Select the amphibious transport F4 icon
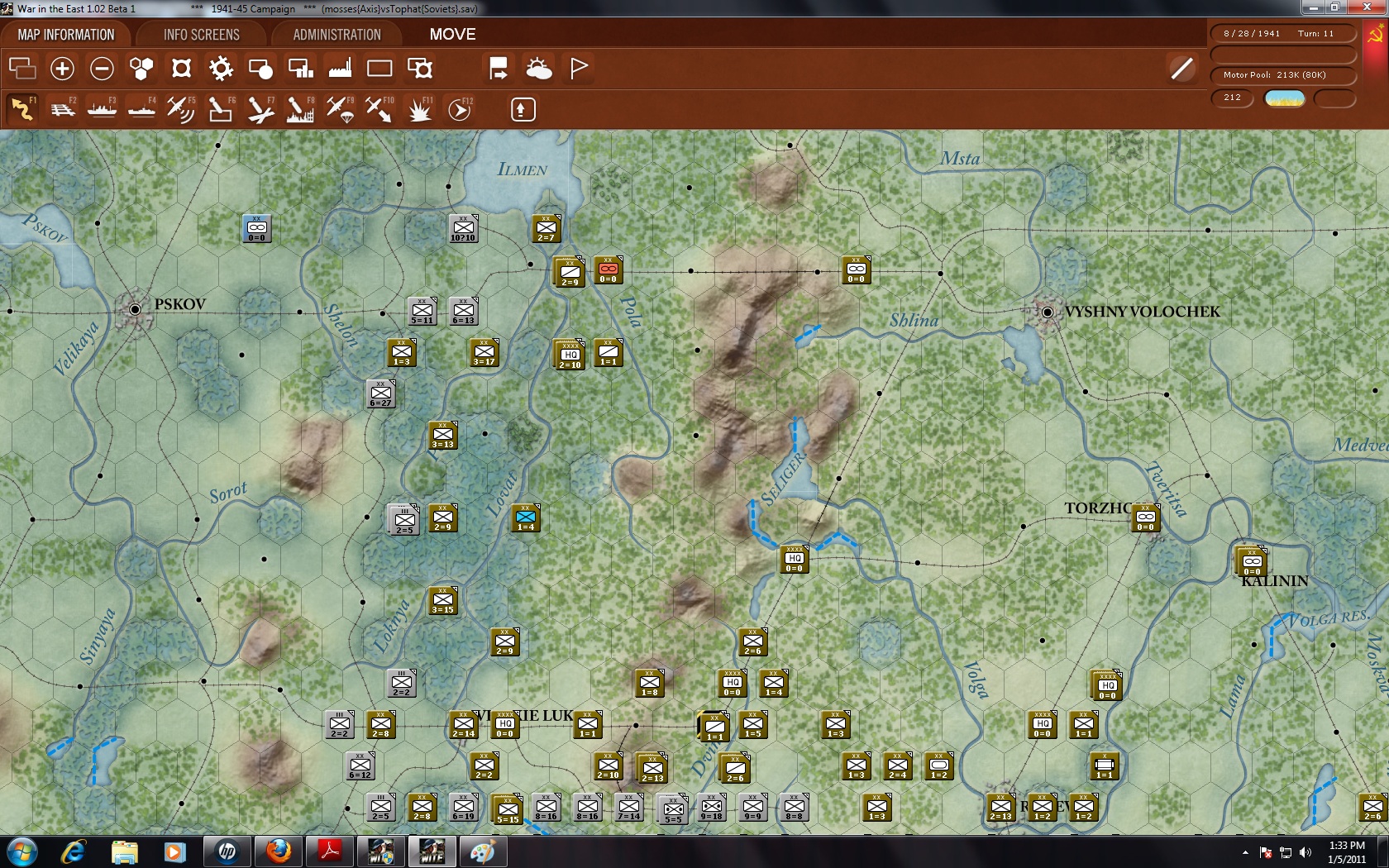This screenshot has height=868, width=1389. coord(141,109)
